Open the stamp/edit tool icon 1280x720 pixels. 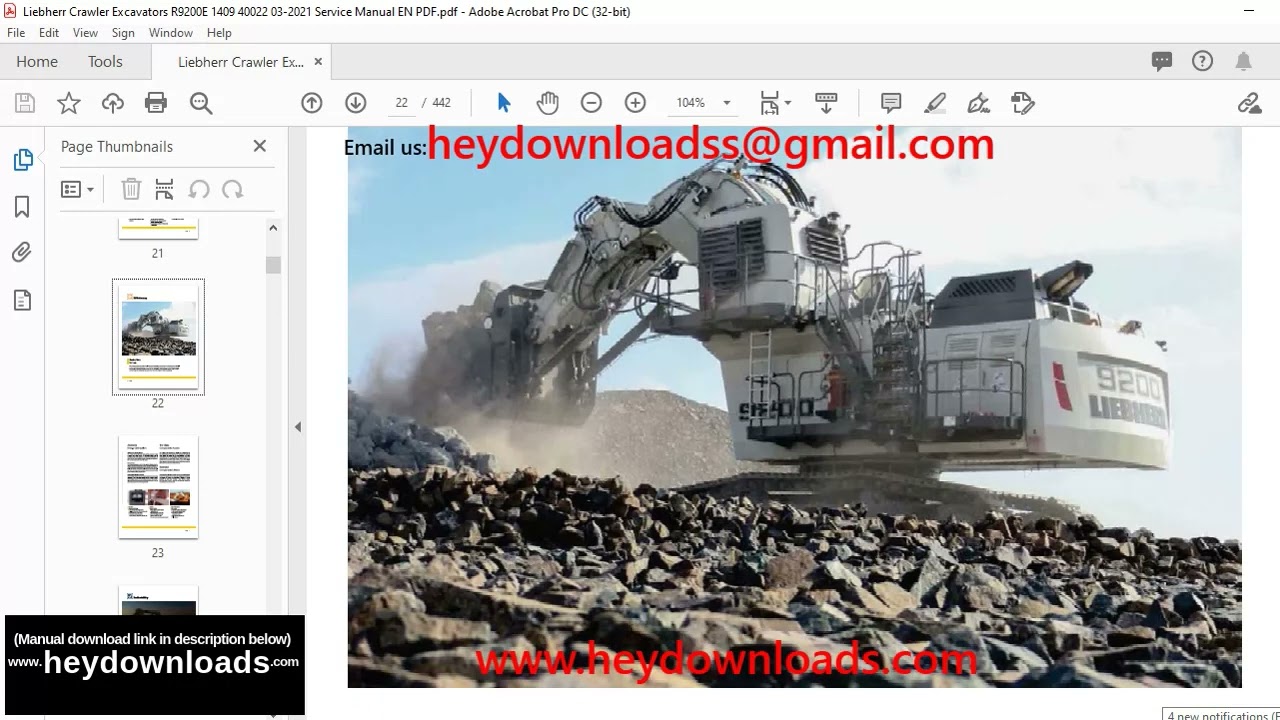[1022, 103]
